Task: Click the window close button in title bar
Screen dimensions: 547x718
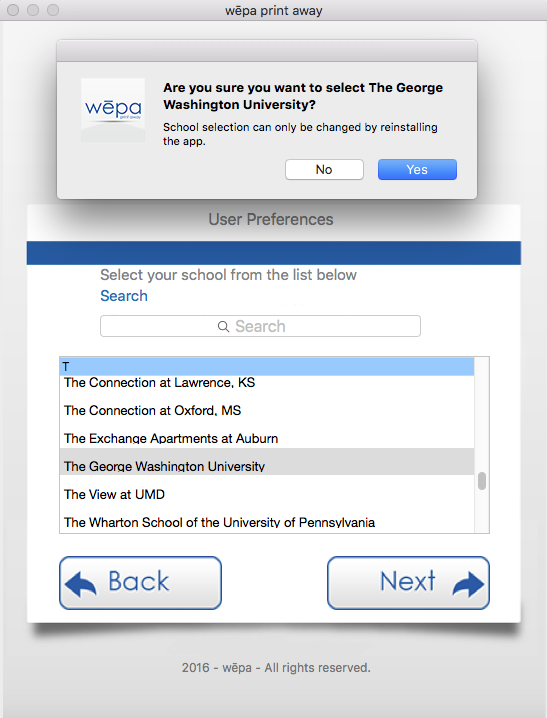Action: click(13, 10)
